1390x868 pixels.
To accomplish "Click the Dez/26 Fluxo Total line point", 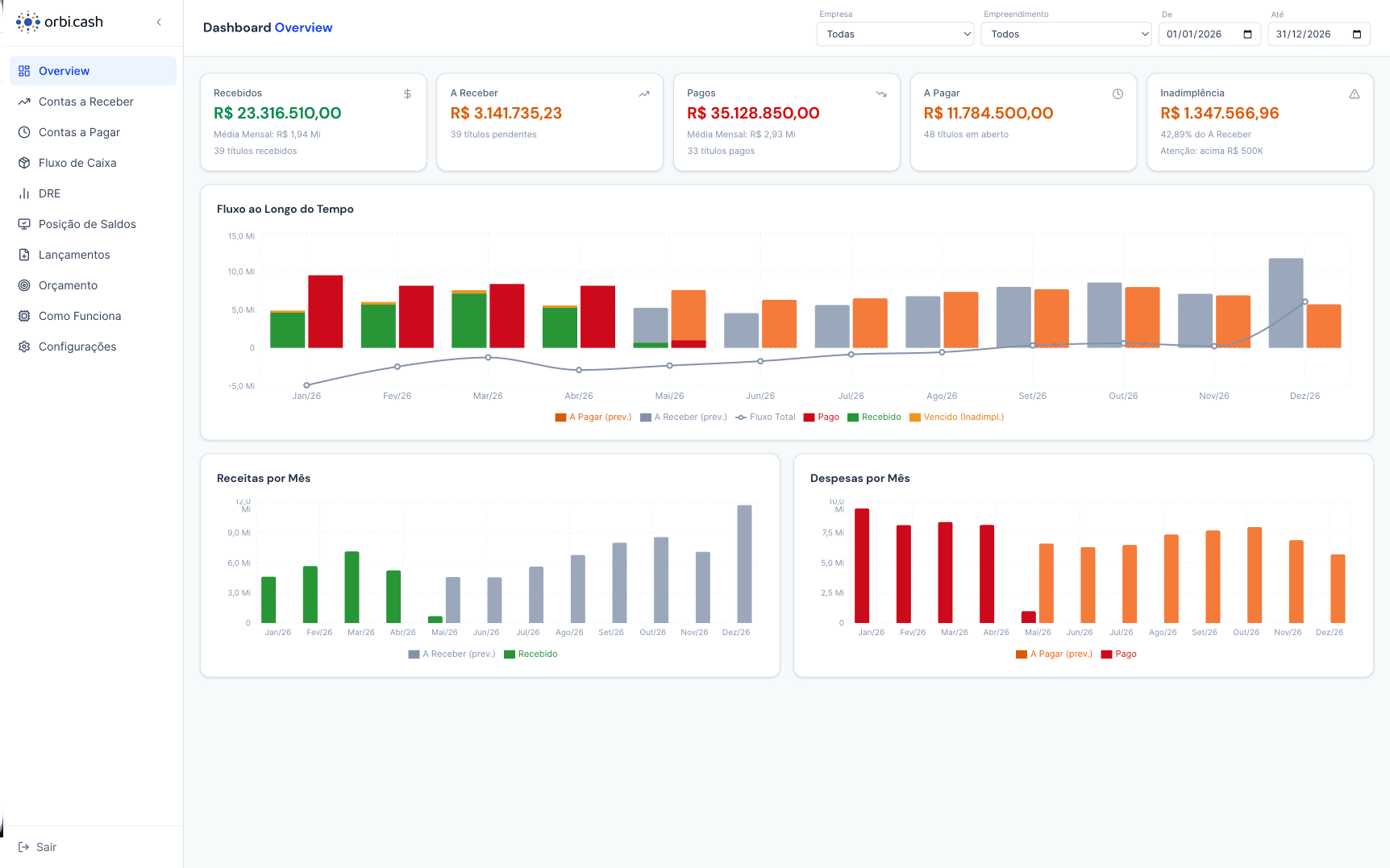I will point(1305,302).
